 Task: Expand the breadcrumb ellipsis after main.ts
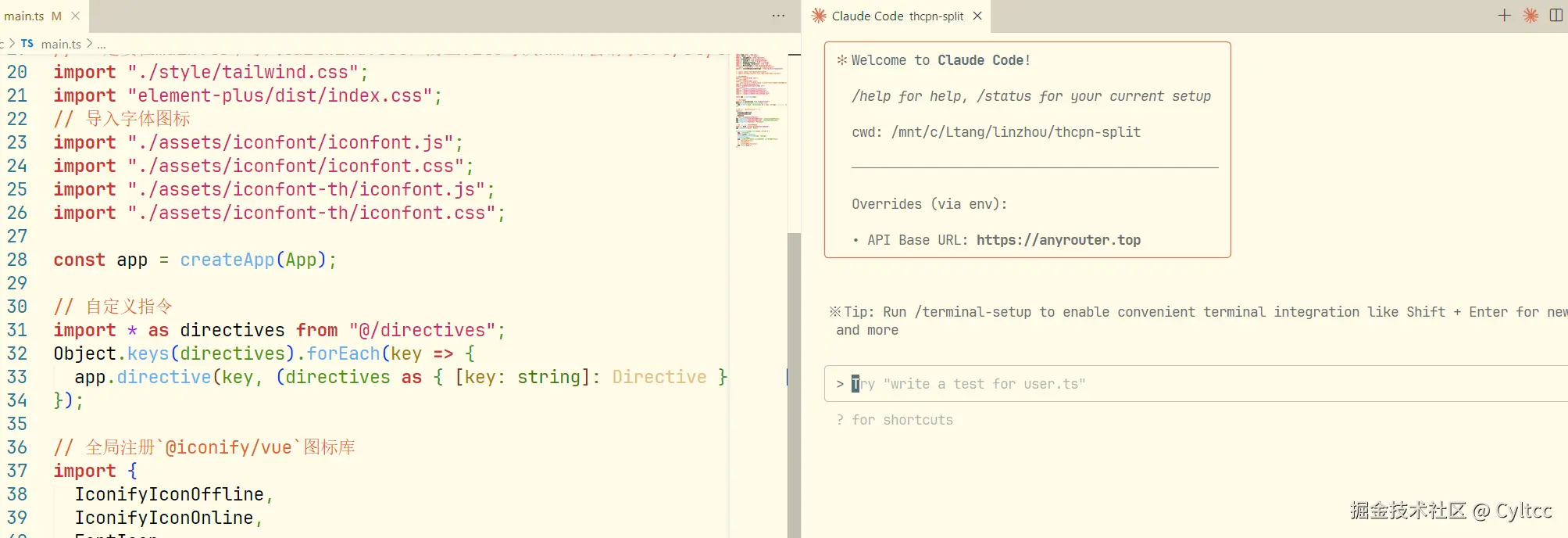pyautogui.click(x=102, y=45)
